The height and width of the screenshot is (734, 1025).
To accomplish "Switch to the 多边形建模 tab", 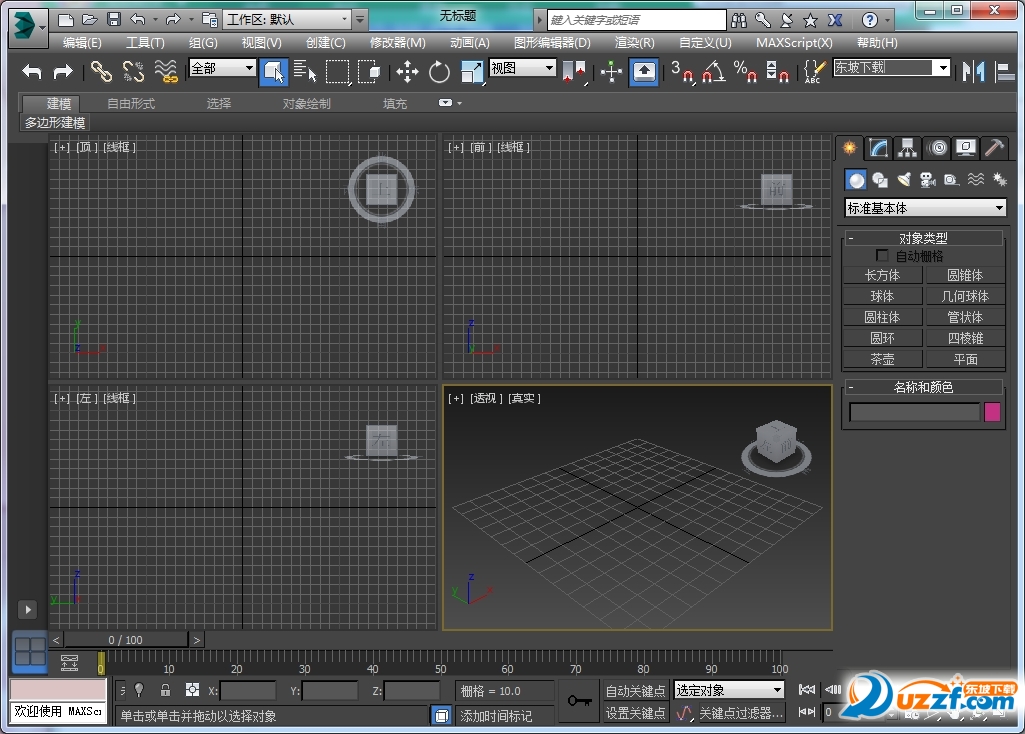I will pos(55,122).
